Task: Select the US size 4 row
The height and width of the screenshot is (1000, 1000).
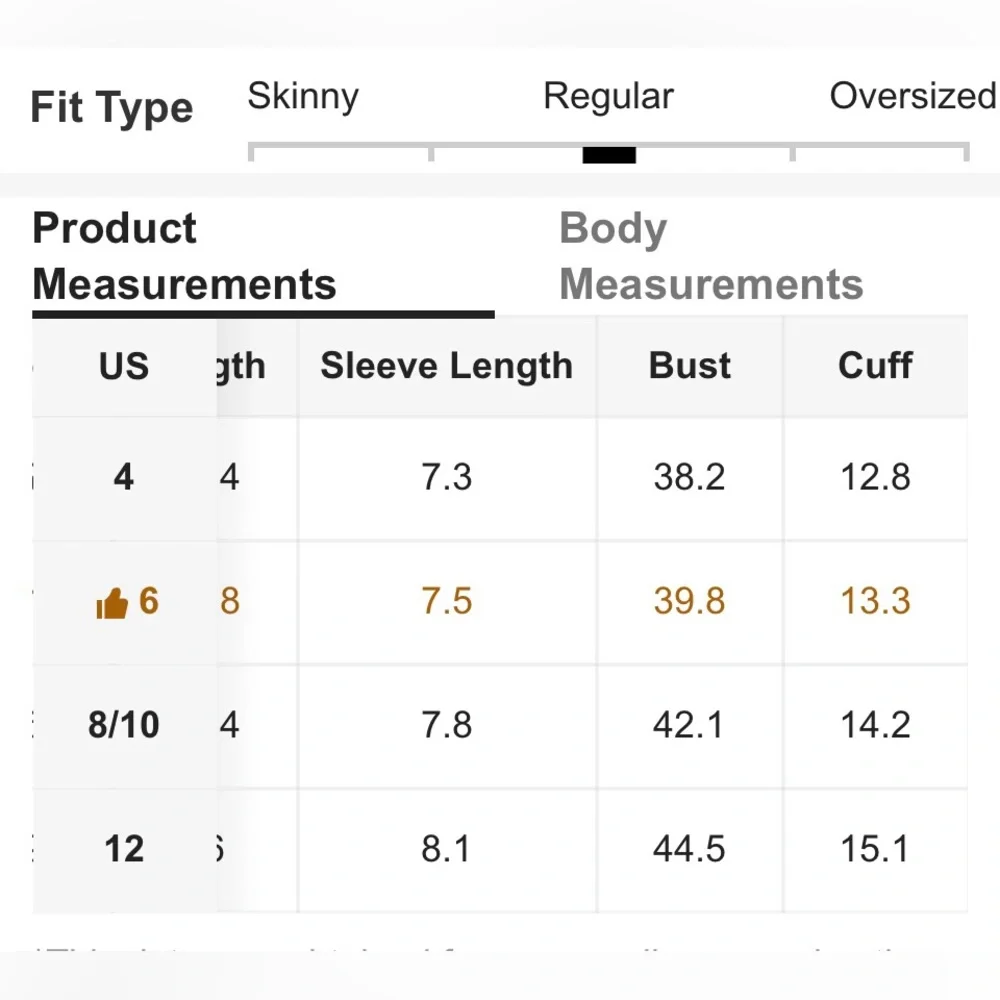Action: click(x=500, y=478)
